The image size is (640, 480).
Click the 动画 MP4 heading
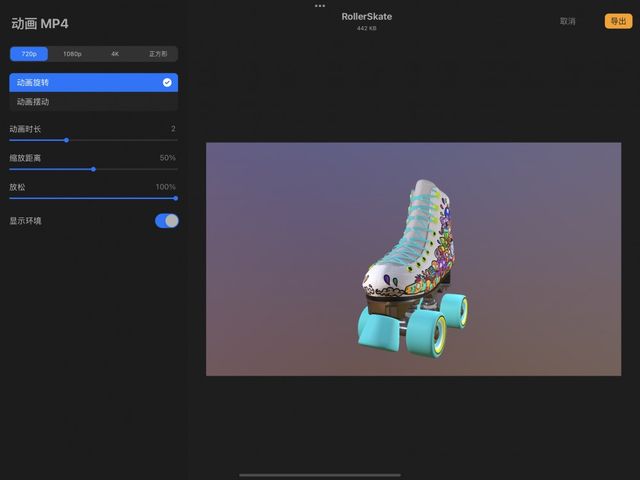tap(40, 24)
